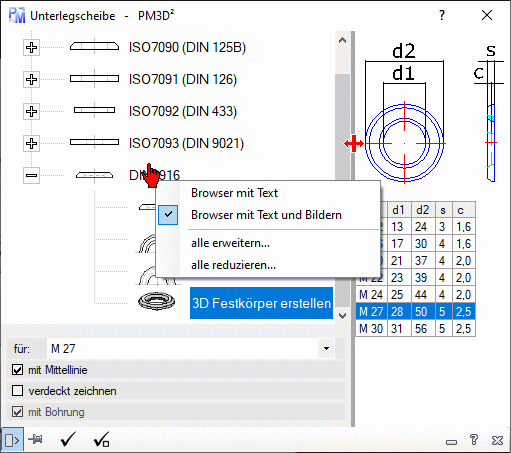This screenshot has height=453, width=511.
Task: Choose Browser mit Text menu entry
Action: [x=234, y=193]
